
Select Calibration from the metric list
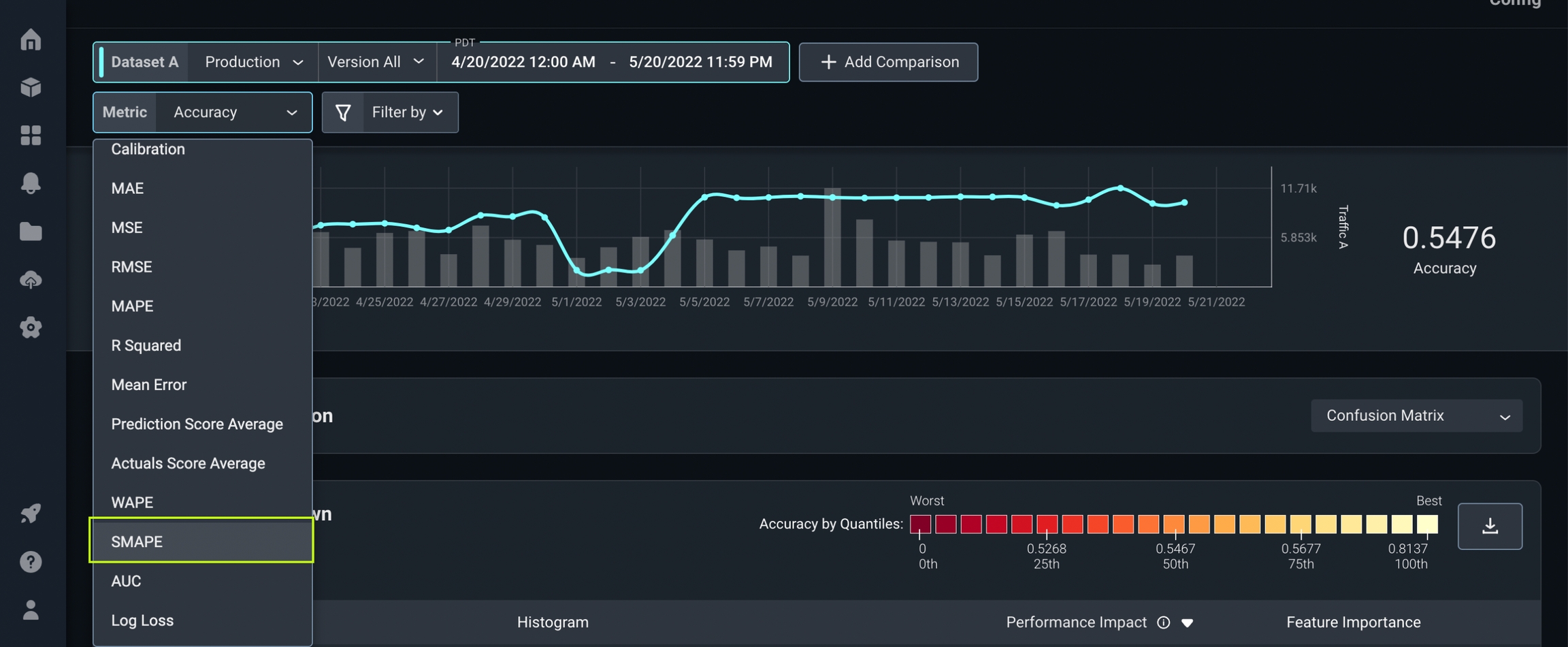tap(202, 149)
